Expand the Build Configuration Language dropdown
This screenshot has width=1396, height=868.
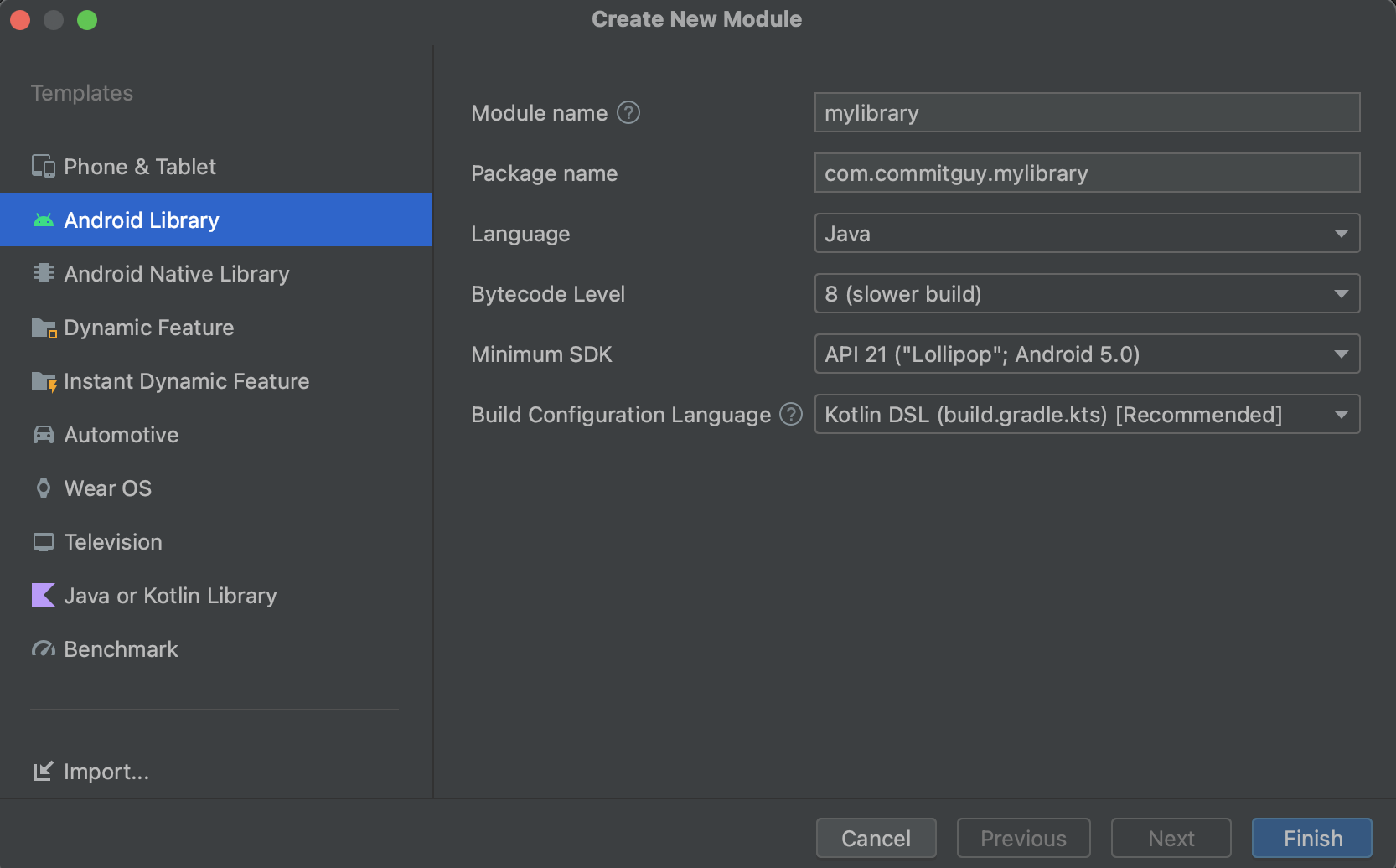click(1342, 414)
